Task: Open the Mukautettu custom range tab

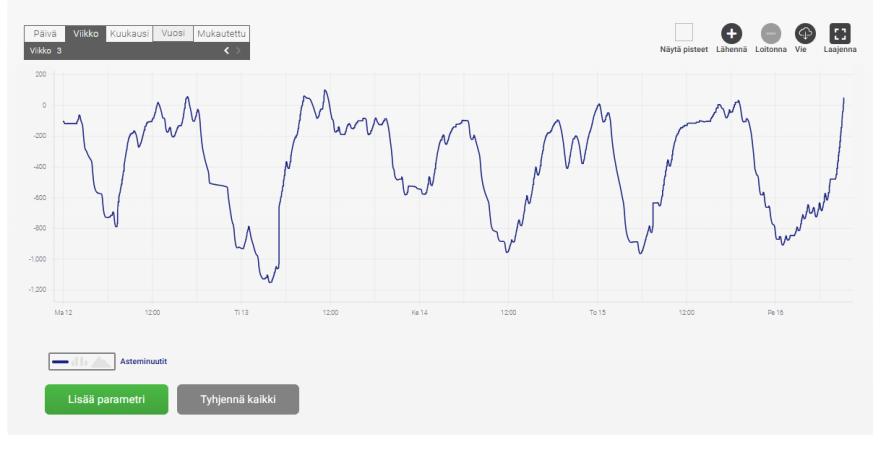Action: 221,33
